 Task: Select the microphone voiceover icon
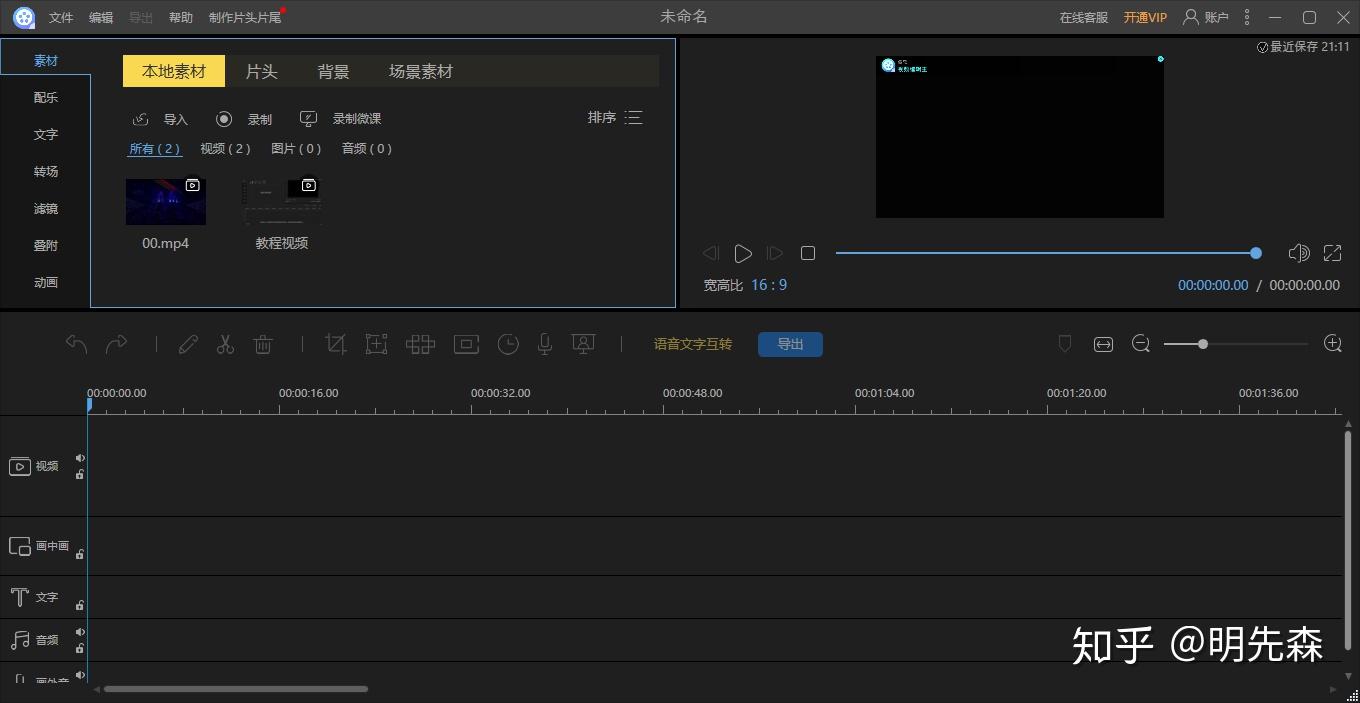544,343
